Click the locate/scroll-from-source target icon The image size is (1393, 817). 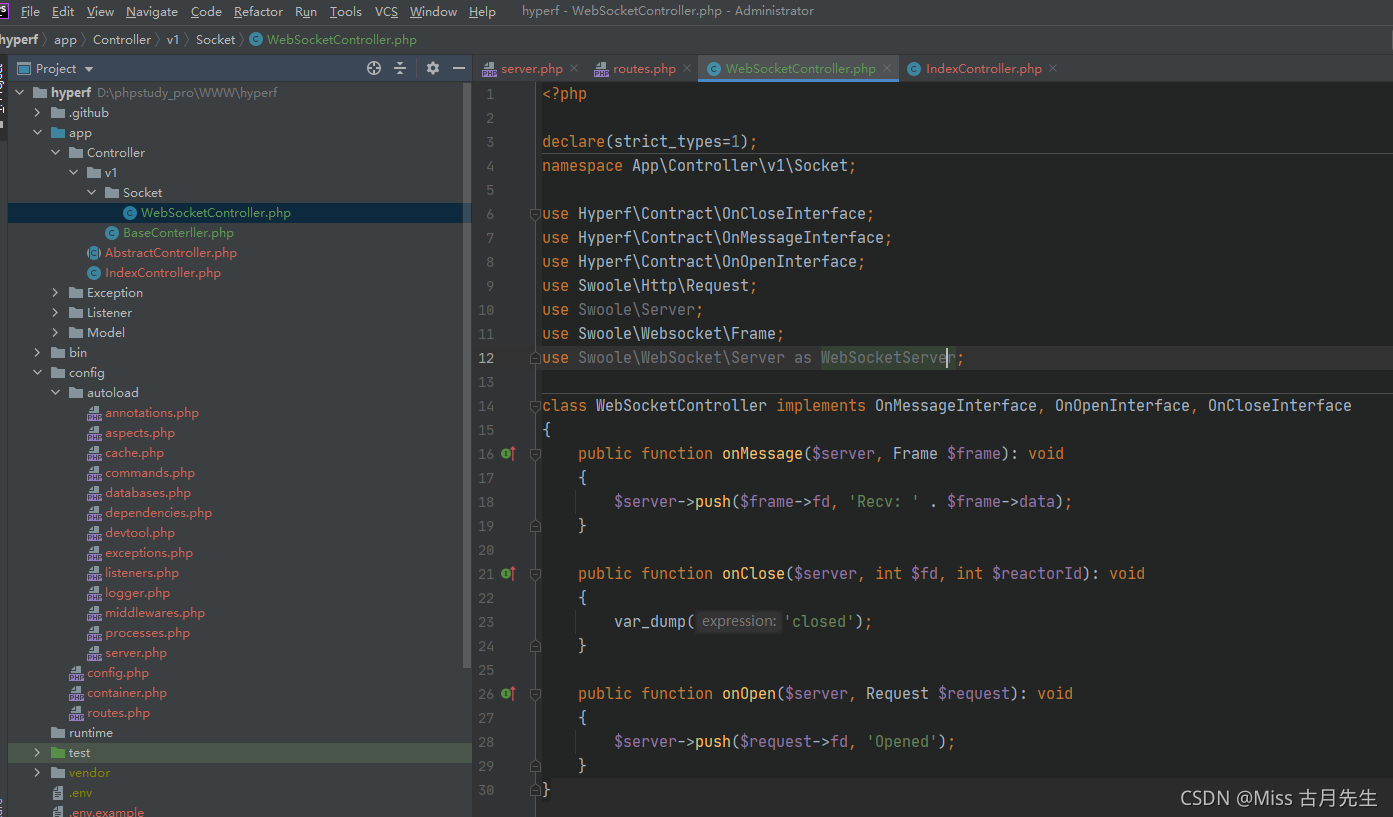(x=374, y=68)
